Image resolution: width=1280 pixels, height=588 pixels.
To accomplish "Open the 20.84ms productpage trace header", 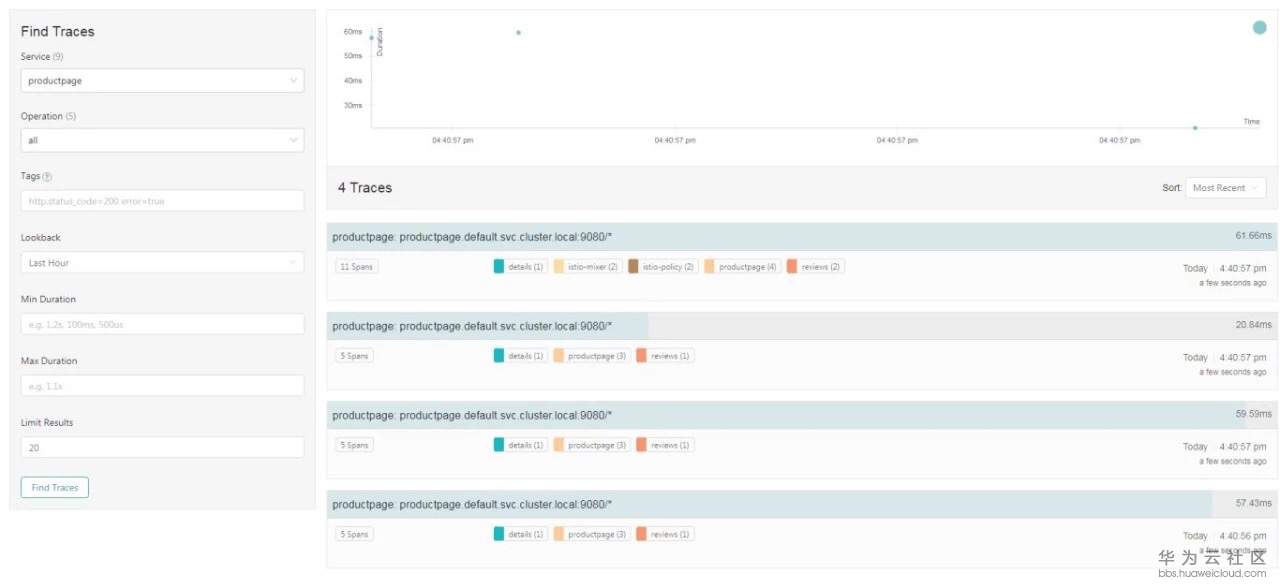I will point(802,325).
